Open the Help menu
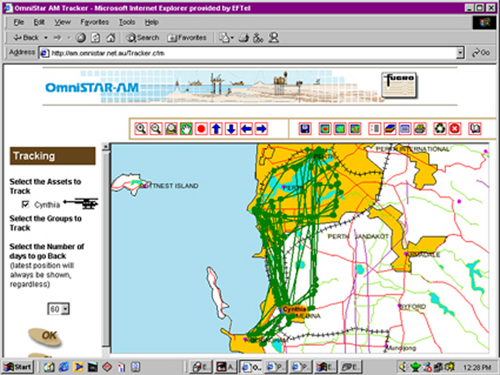500x375 pixels. tap(152, 22)
